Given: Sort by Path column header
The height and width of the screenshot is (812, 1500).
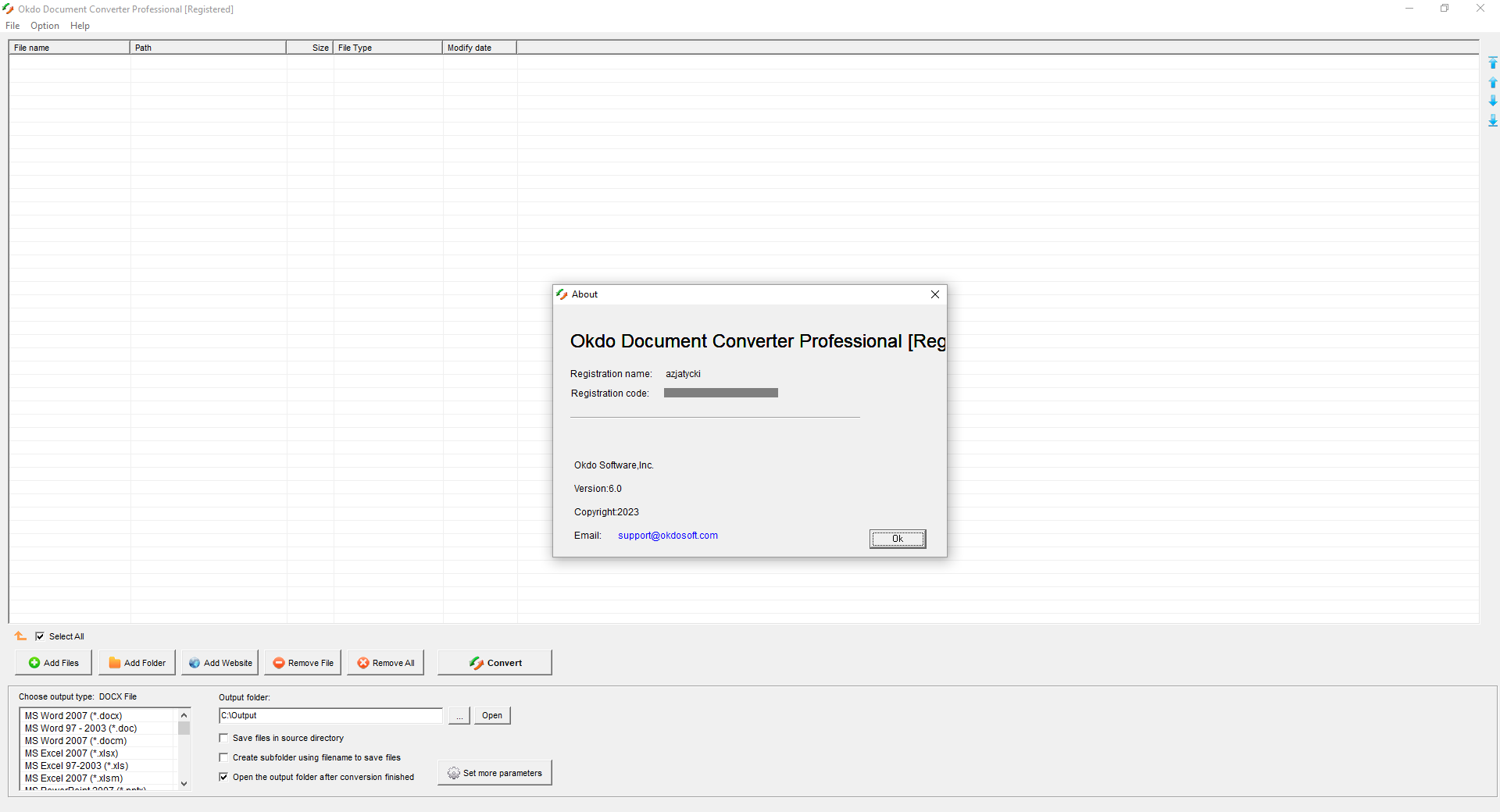Looking at the screenshot, I should [x=208, y=48].
